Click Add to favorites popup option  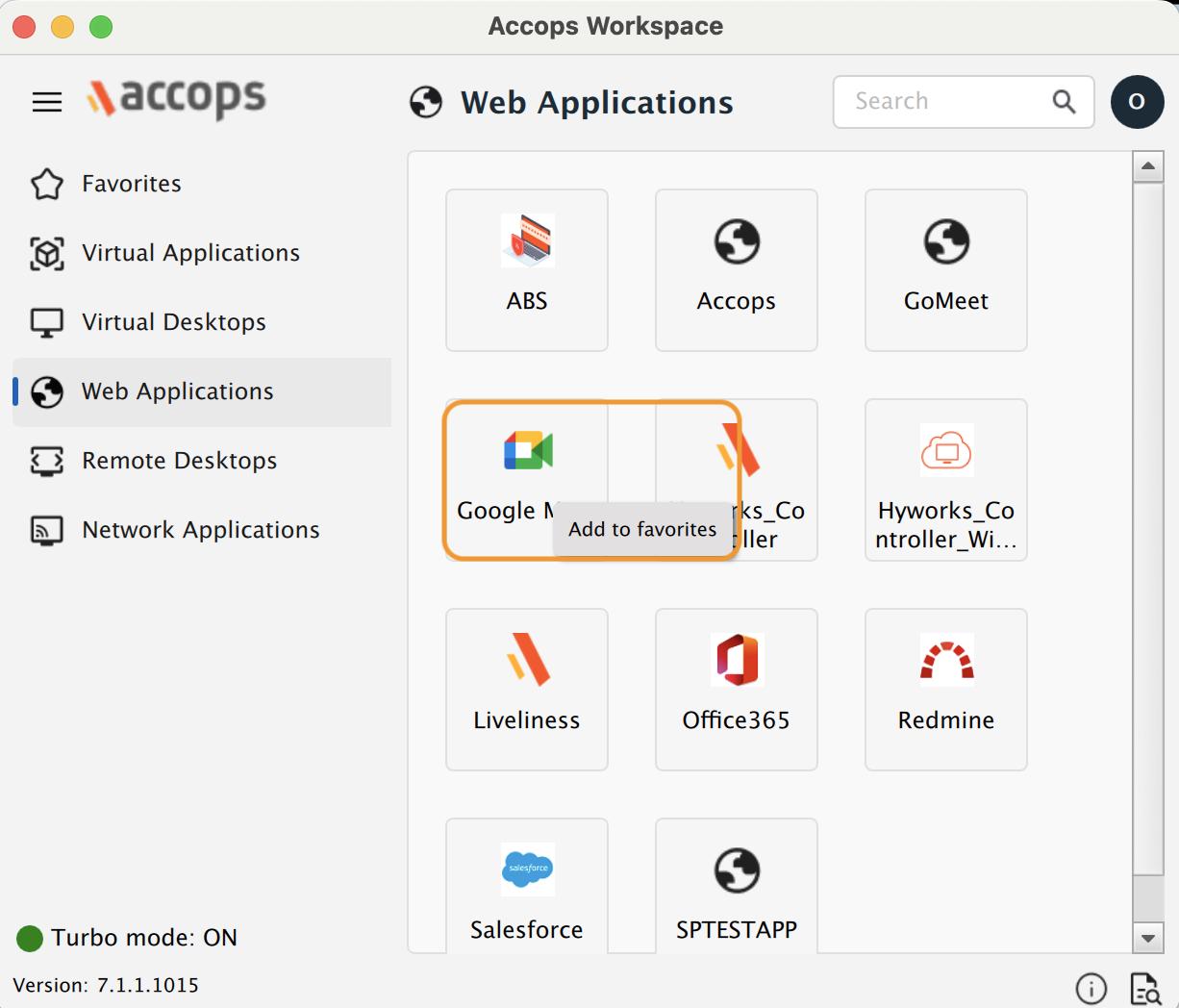click(642, 529)
